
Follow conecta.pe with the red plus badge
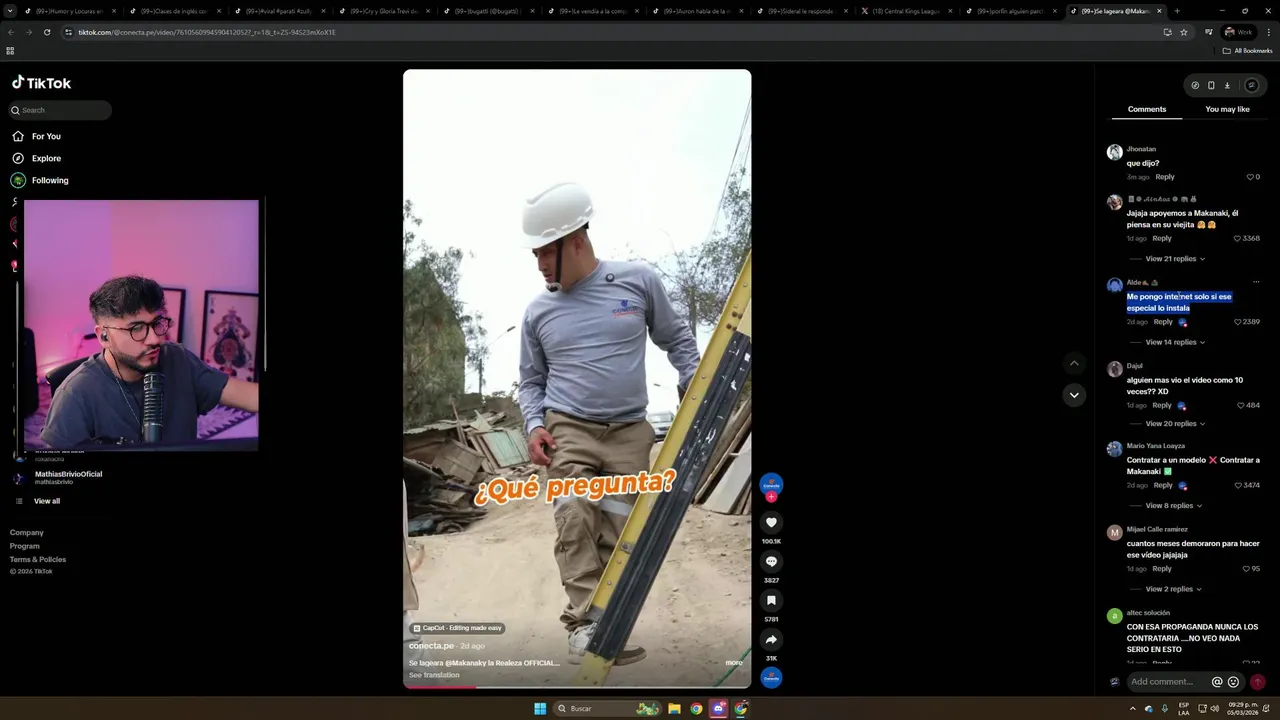[771, 497]
